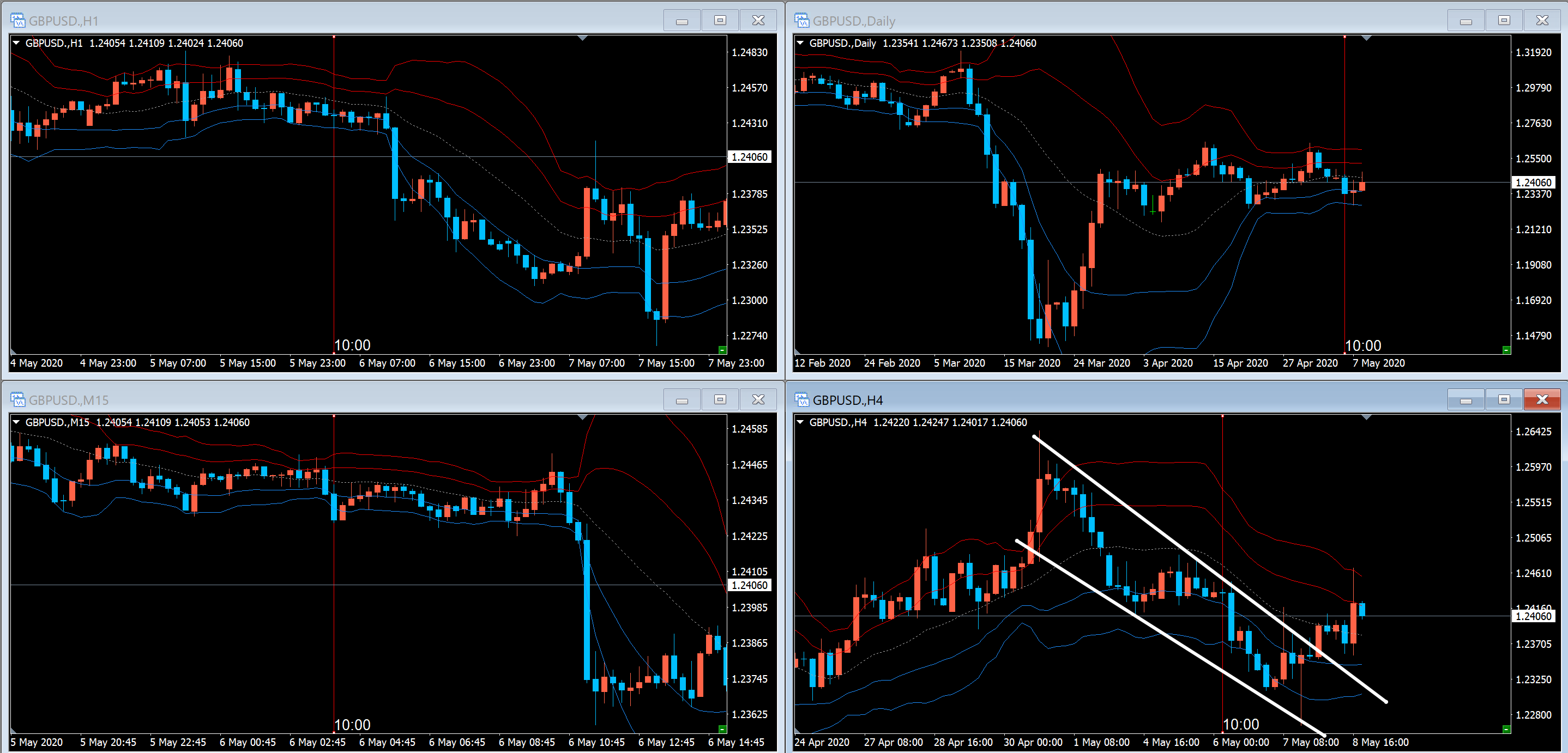Maximize the GBPUSD H1 chart window
This screenshot has height=753, width=1568.
click(x=720, y=21)
